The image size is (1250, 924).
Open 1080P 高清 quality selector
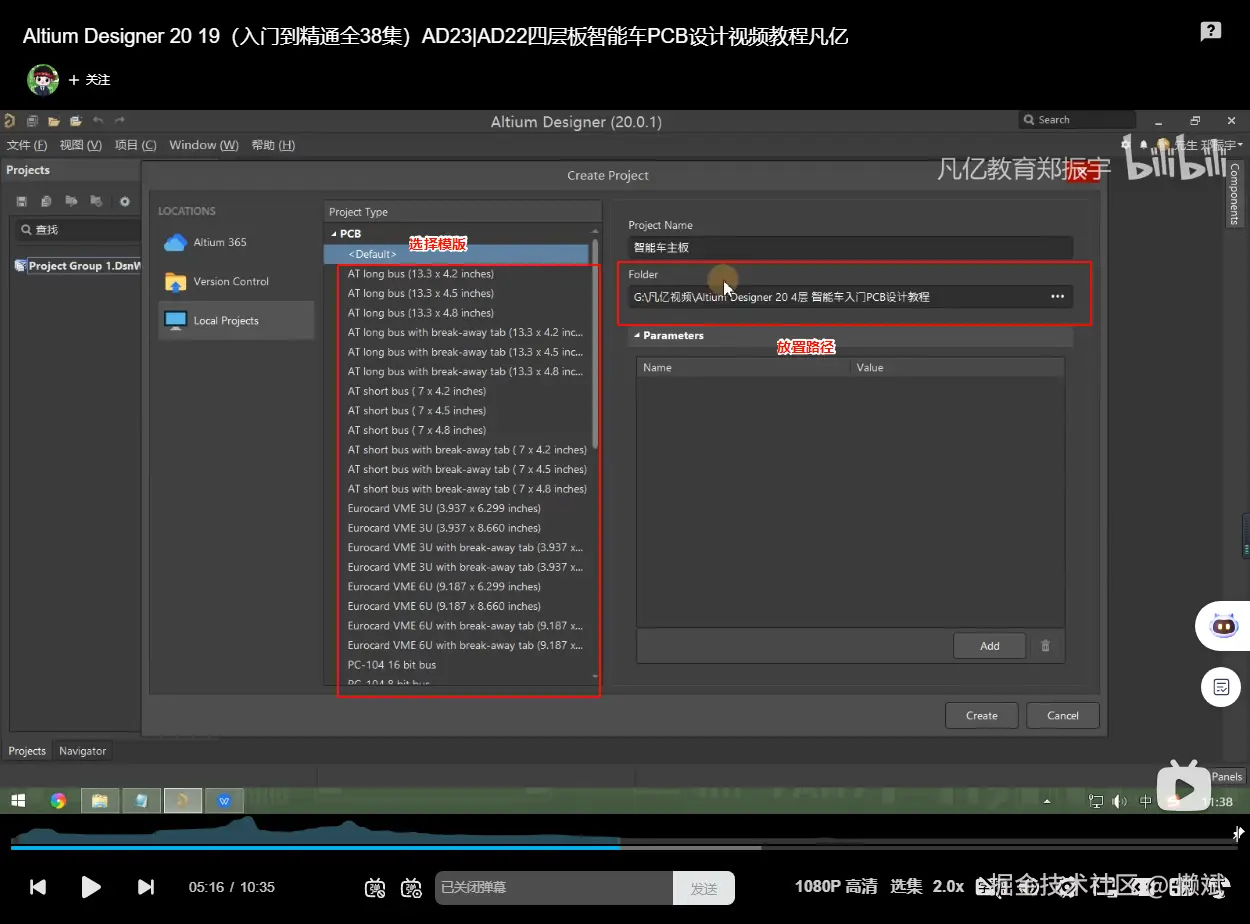(x=836, y=886)
